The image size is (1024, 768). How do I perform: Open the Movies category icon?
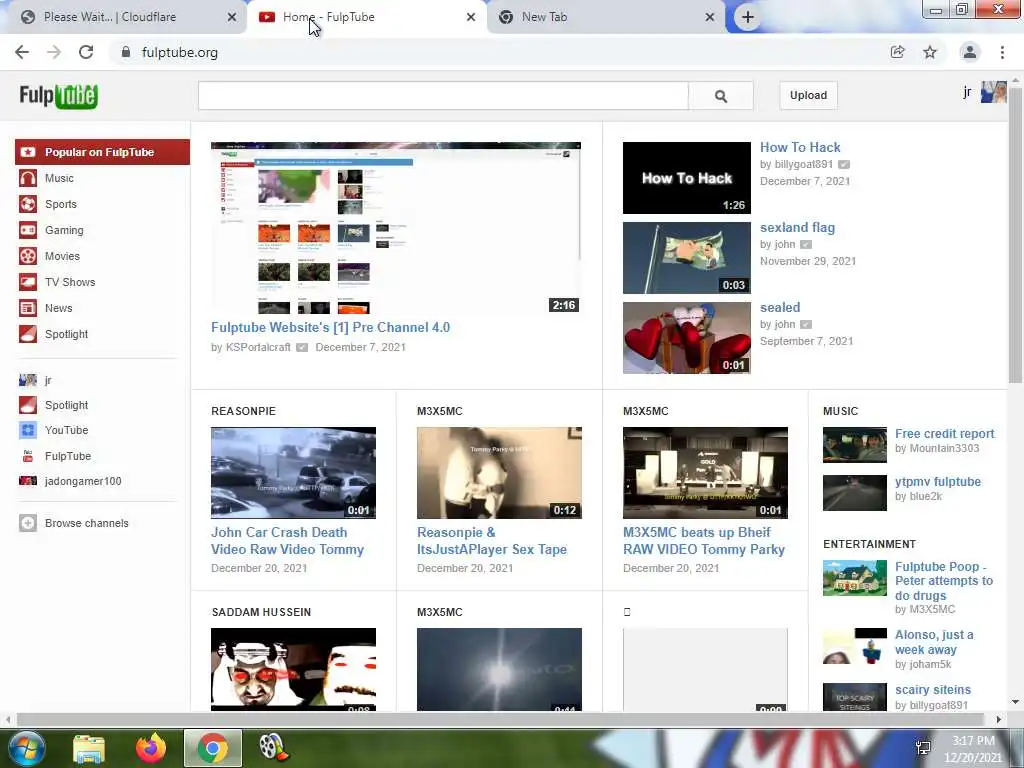pos(27,256)
